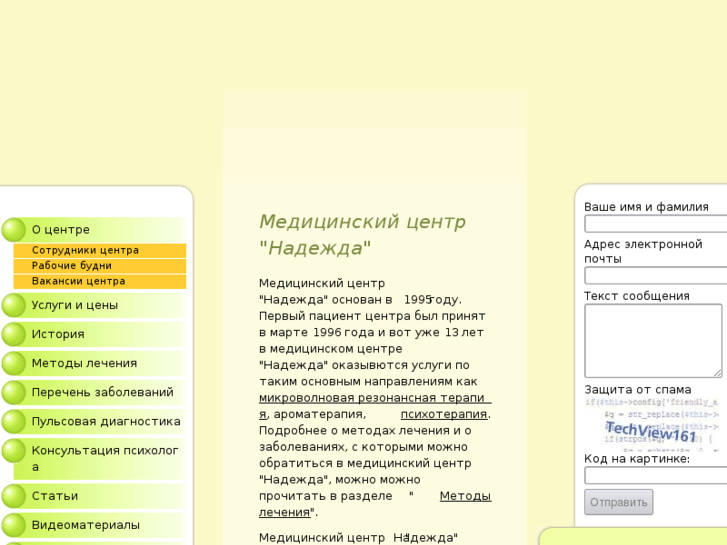Screen dimensions: 727x545
Task: Click the green ball icon beside О центре
Action: point(14,230)
